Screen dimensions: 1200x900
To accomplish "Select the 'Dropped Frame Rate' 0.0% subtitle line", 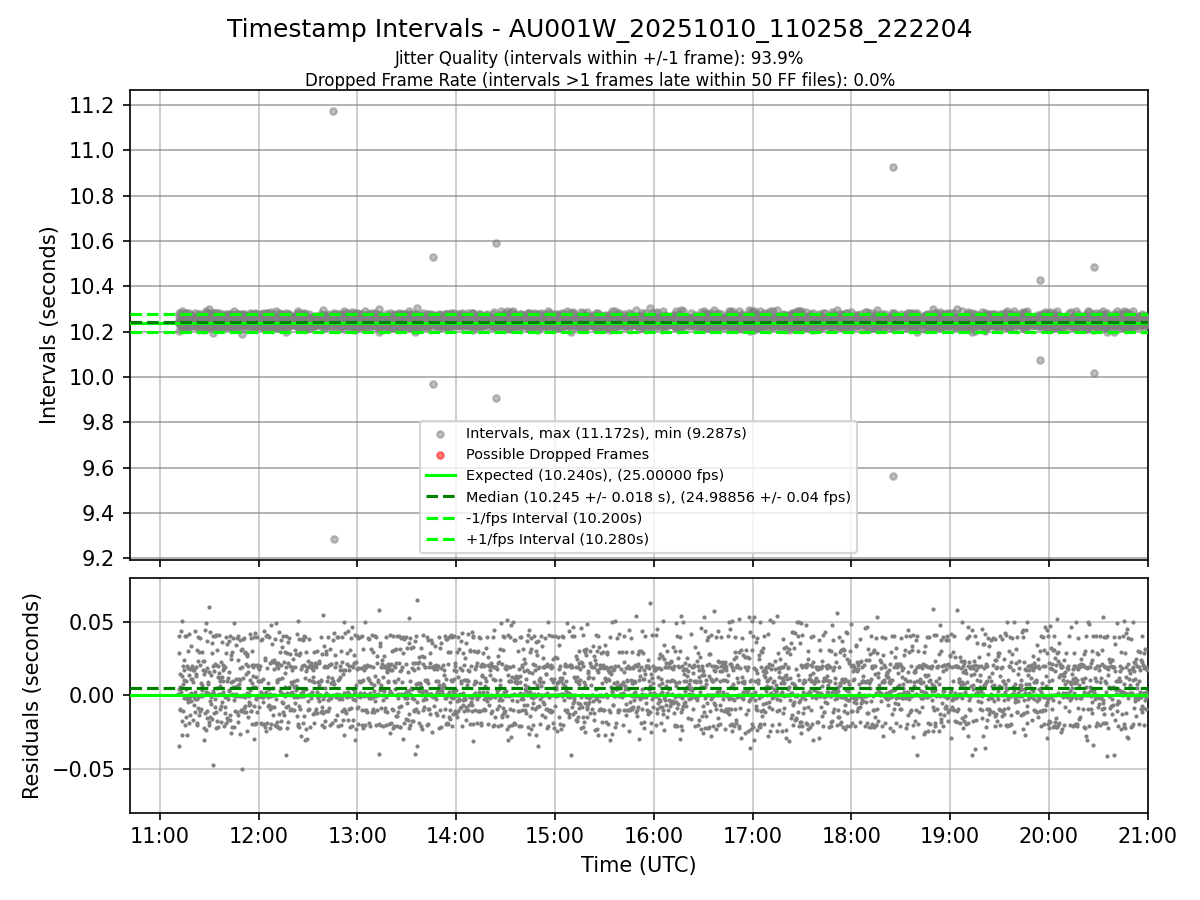I will coord(599,79).
